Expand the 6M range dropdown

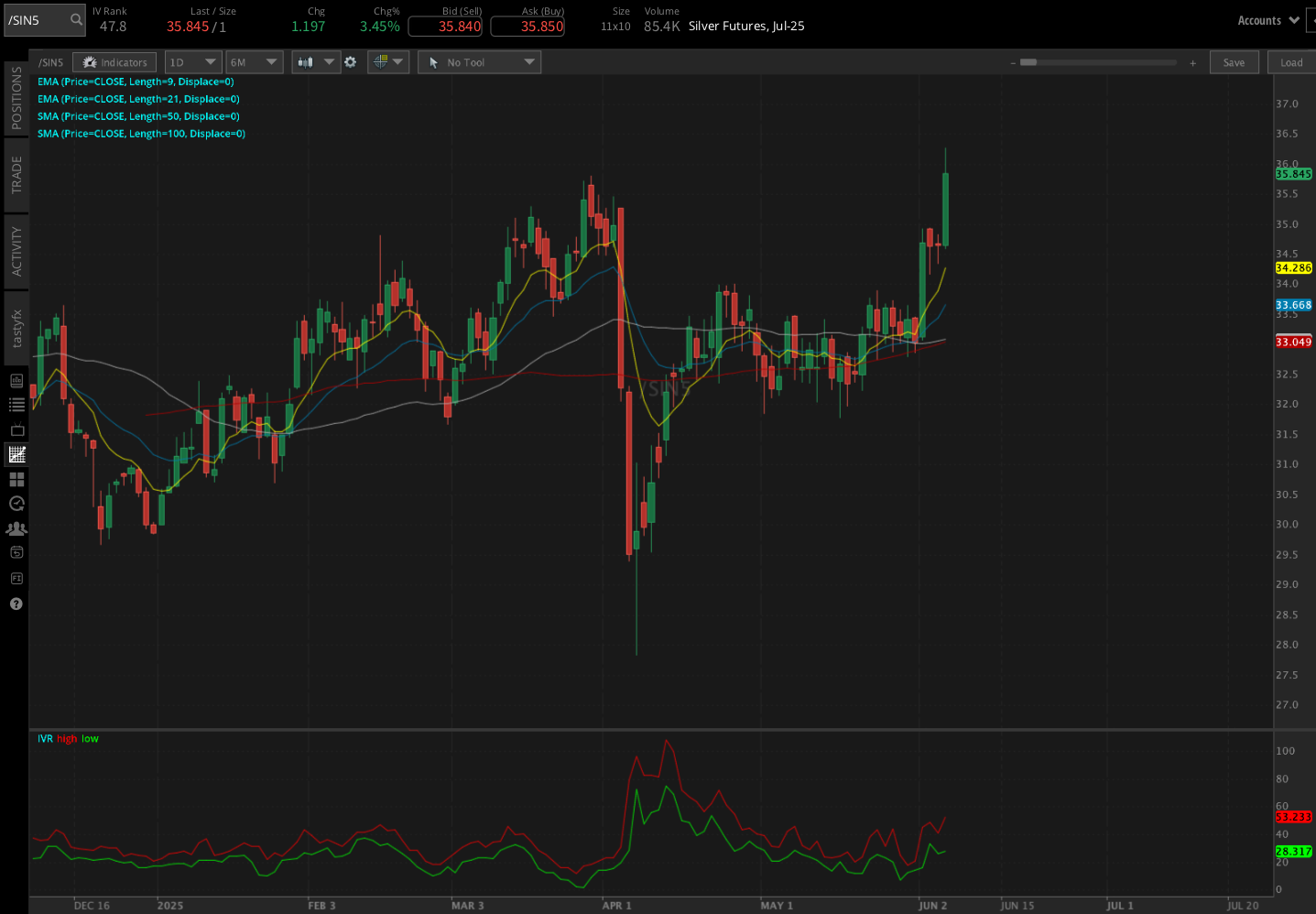pyautogui.click(x=254, y=61)
